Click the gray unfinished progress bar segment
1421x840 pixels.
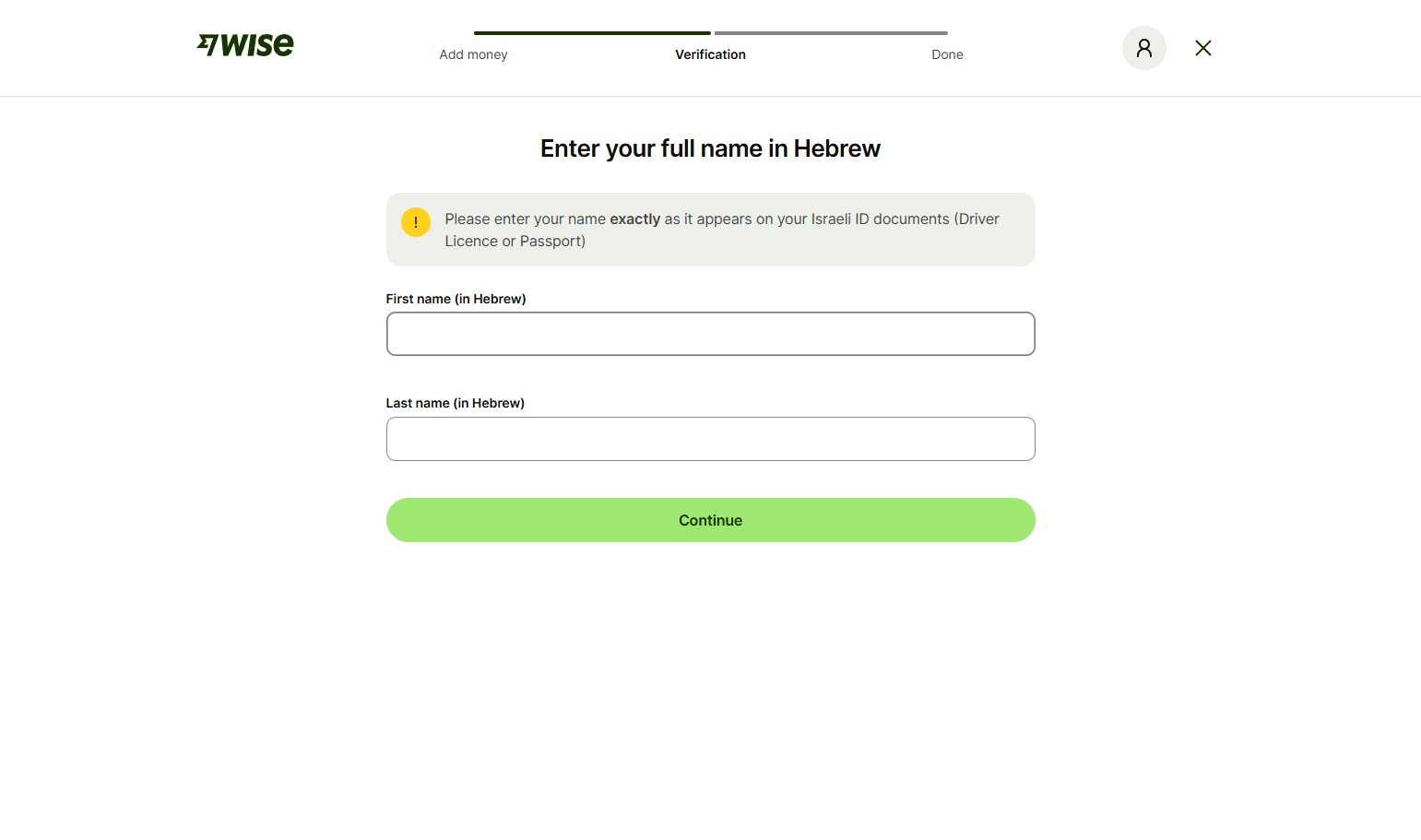click(x=831, y=33)
